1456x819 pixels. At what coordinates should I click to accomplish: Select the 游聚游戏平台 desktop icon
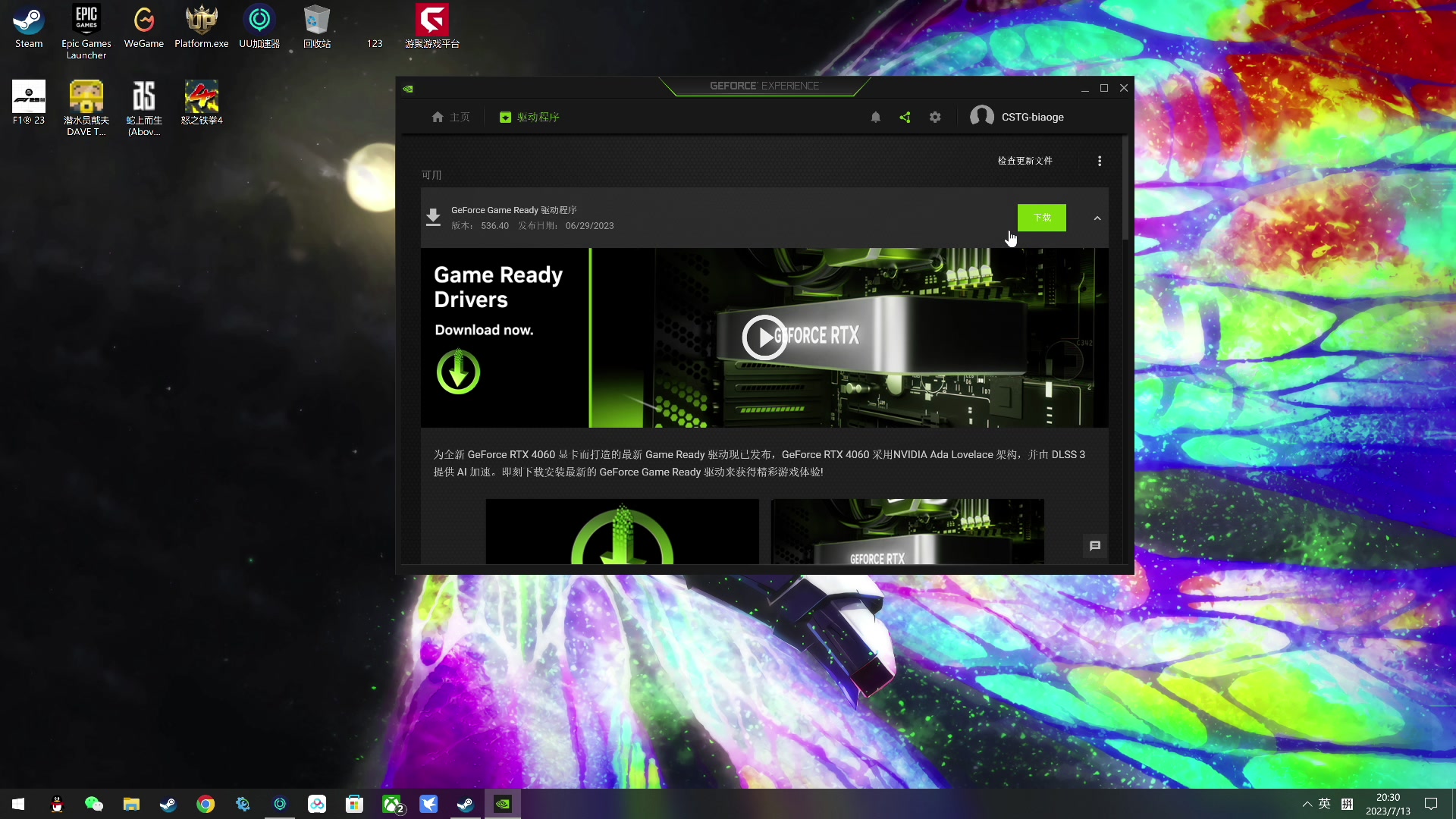pyautogui.click(x=432, y=27)
